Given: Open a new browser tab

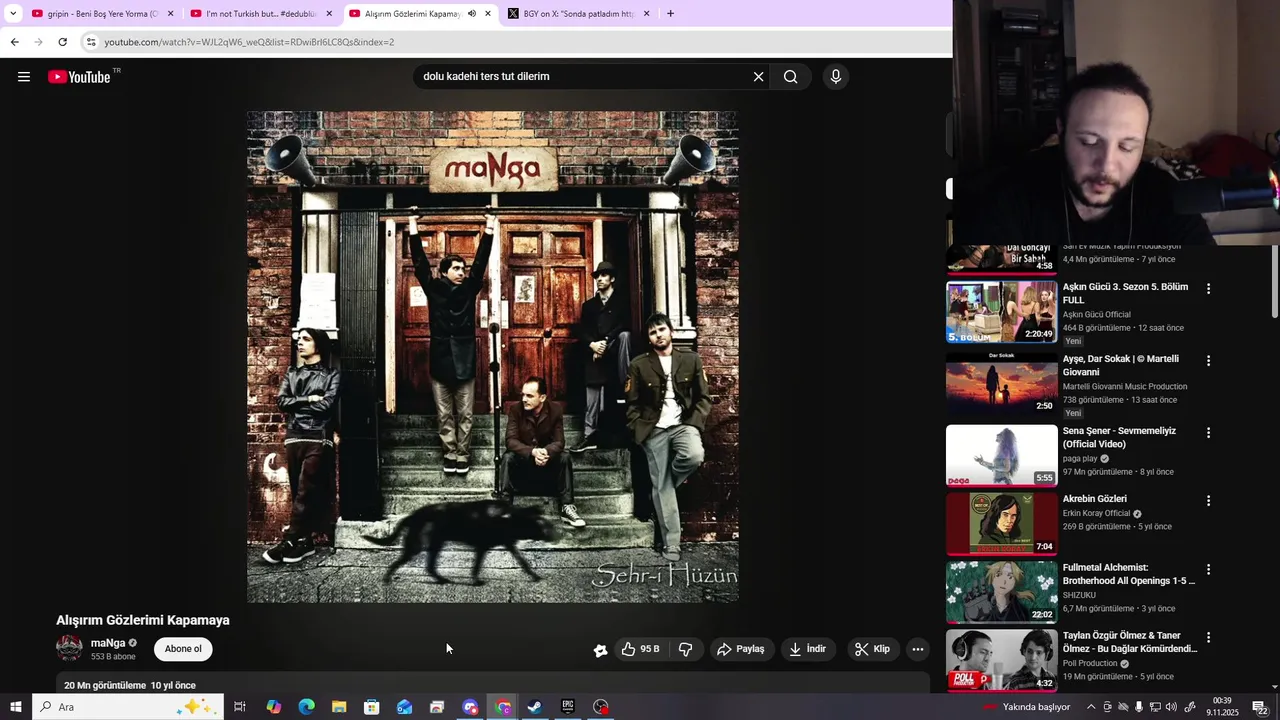Looking at the screenshot, I should pos(670,14).
